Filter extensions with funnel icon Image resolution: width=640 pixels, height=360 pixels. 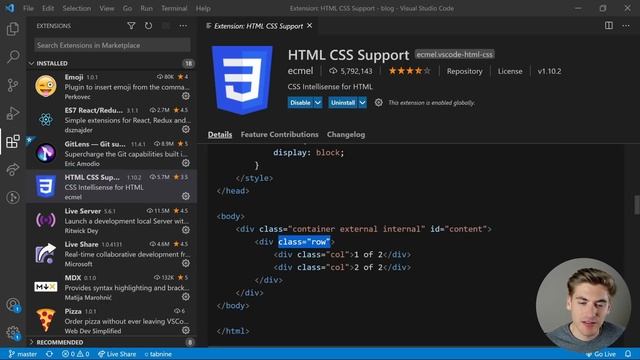tap(131, 26)
